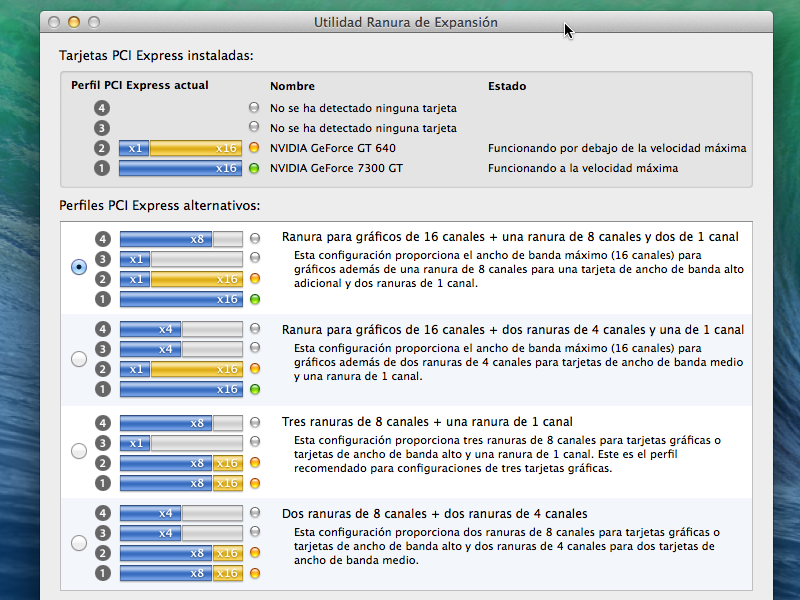The width and height of the screenshot is (800, 600).
Task: Click slot 2 orange light, dos ranuras de 4 canales y una de 1 canal profile
Action: 255,368
